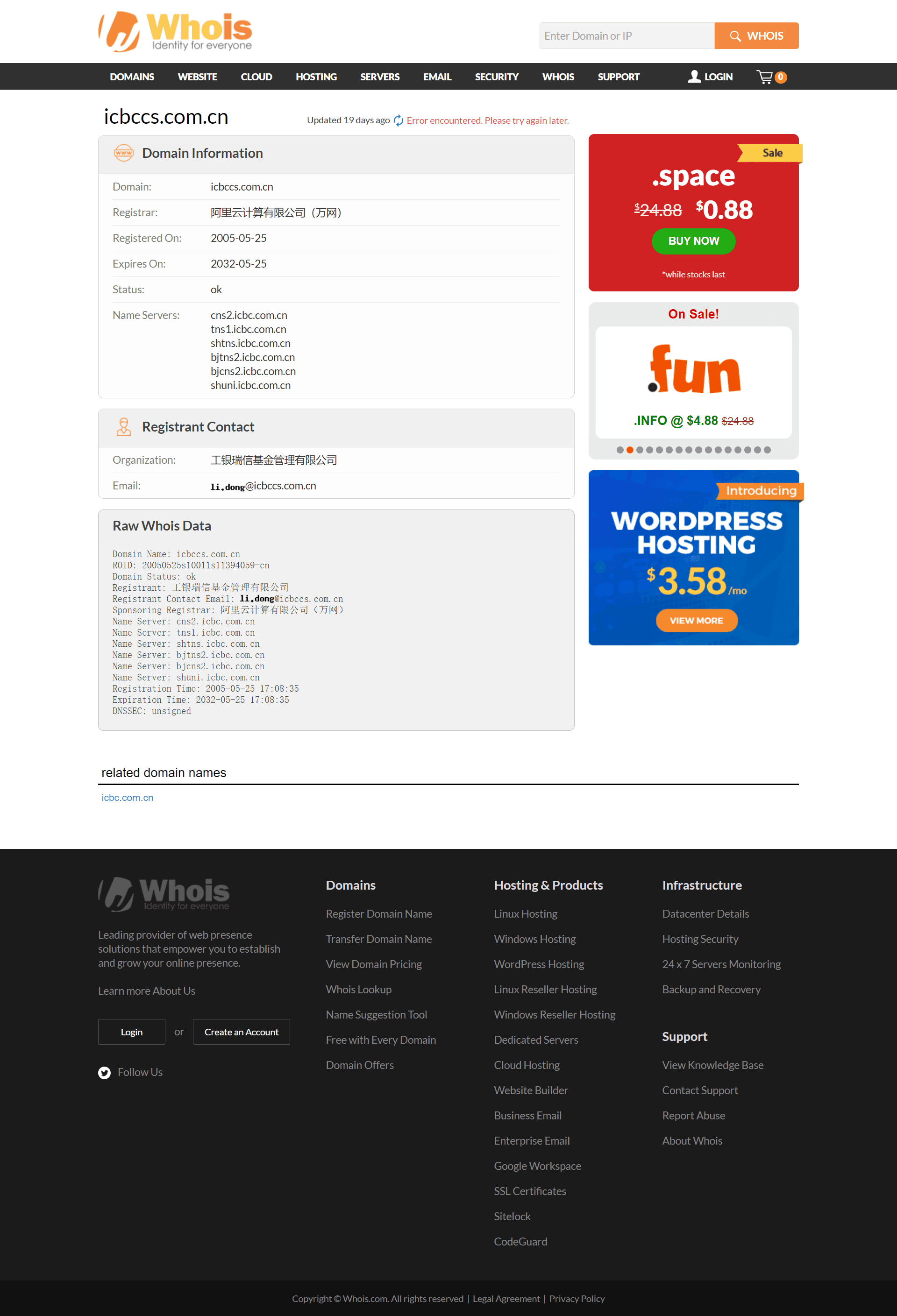Click the Create an Account button

(242, 1033)
